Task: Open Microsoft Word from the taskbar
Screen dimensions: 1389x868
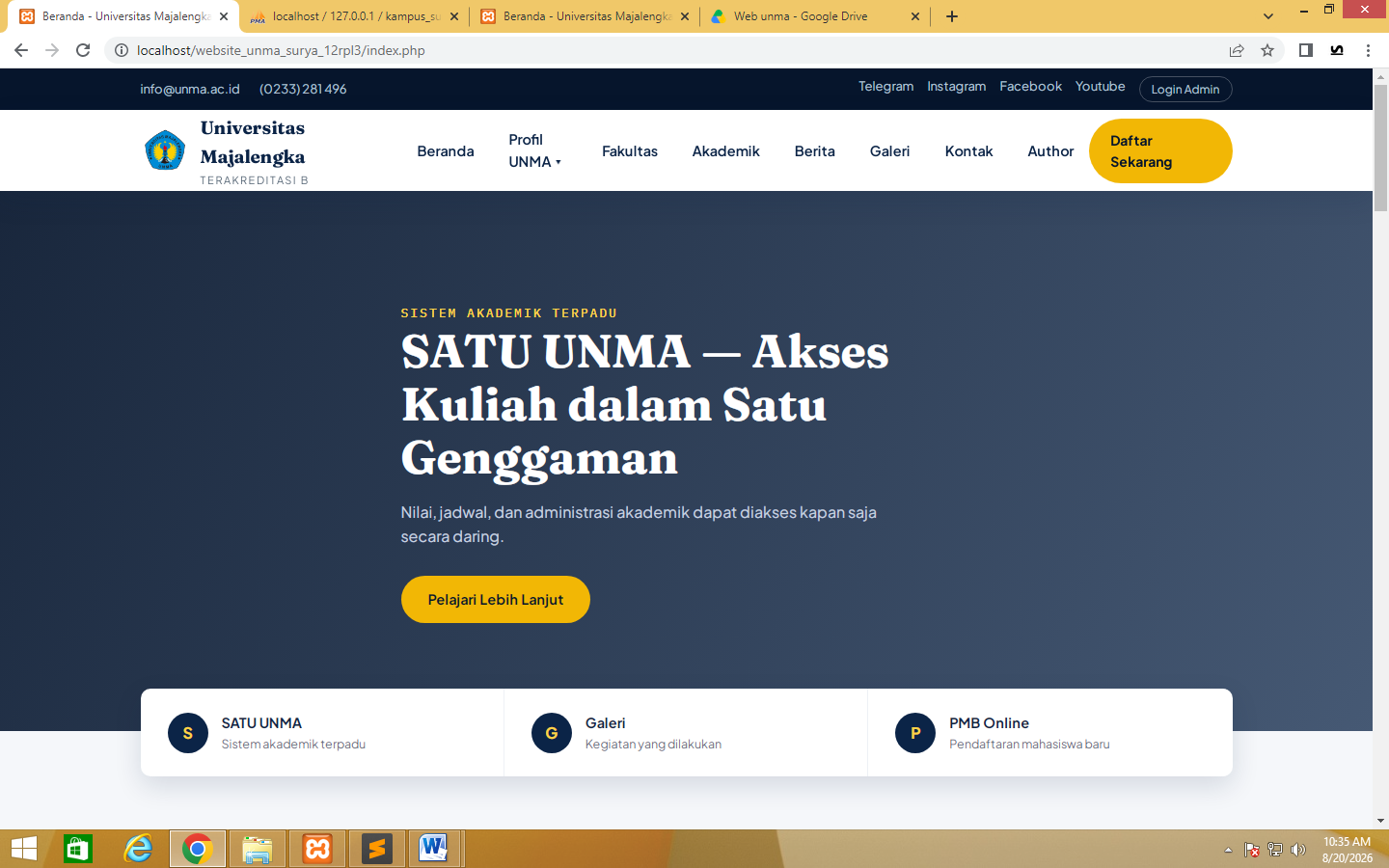Action: pyautogui.click(x=434, y=849)
